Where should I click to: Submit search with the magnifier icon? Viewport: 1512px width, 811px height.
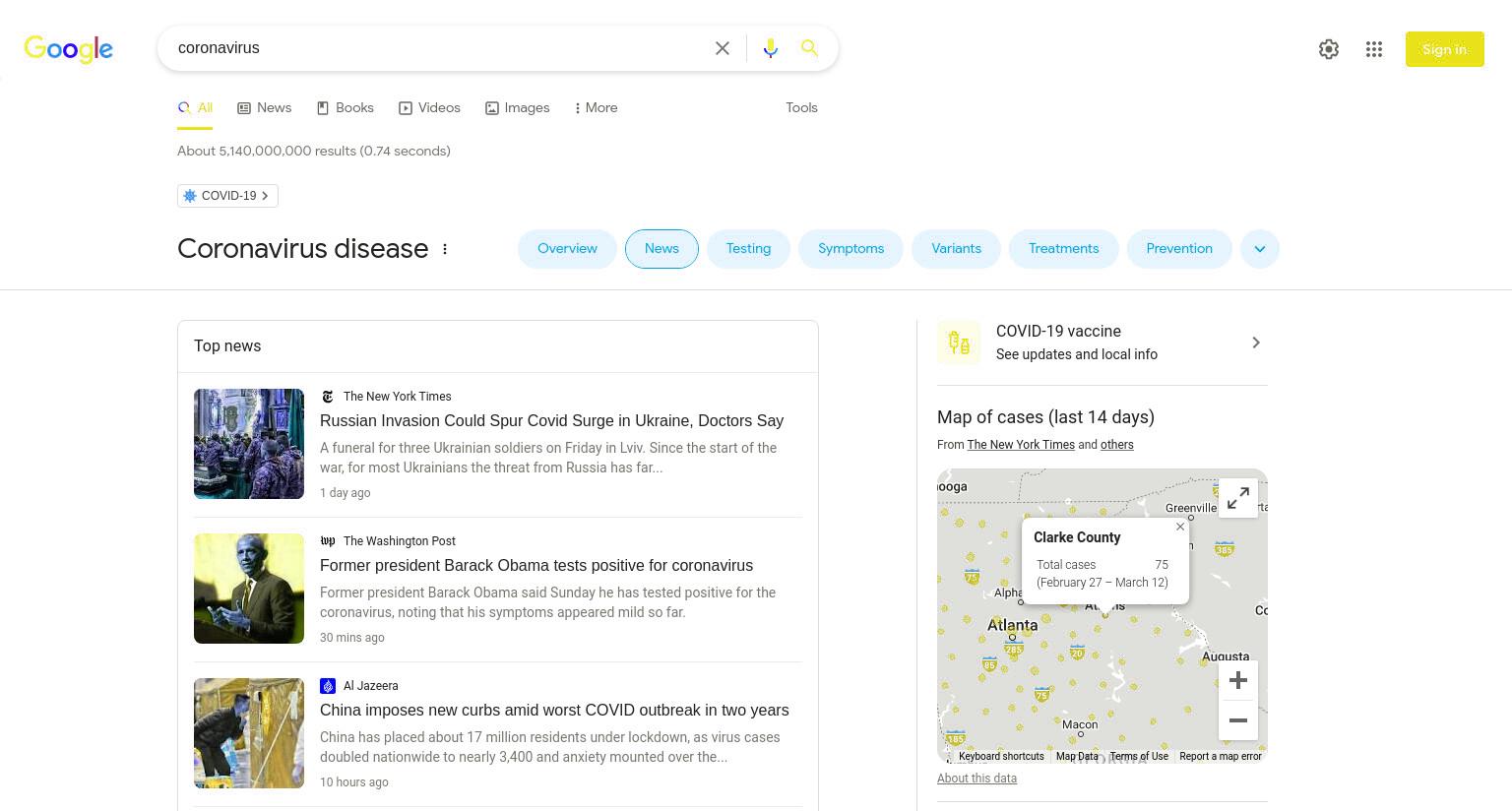tap(809, 48)
